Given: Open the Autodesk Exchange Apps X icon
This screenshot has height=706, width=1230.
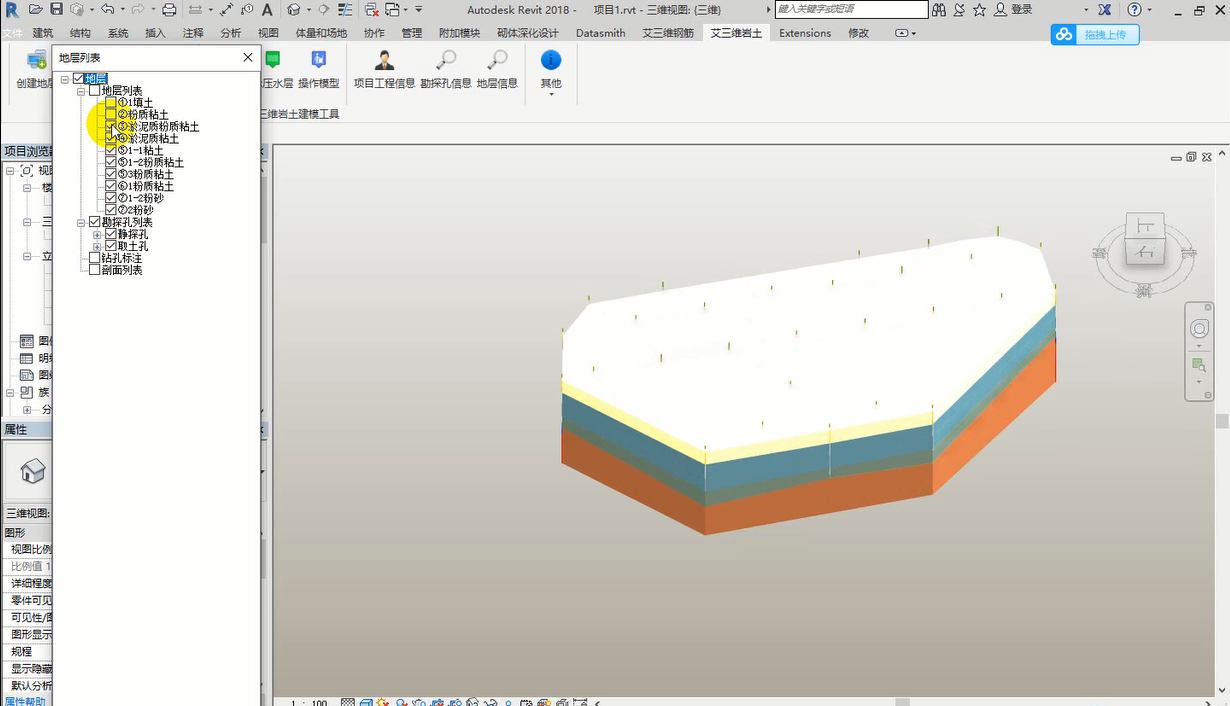Looking at the screenshot, I should (x=1104, y=9).
